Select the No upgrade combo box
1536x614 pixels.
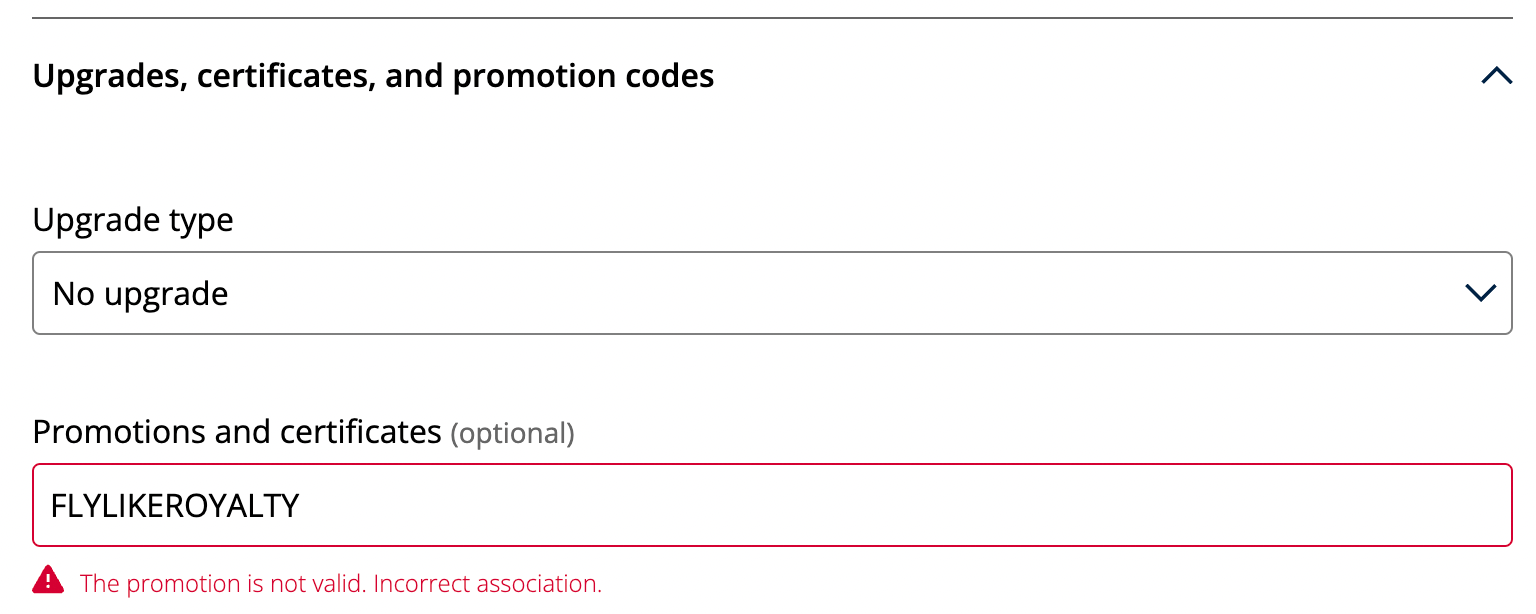pyautogui.click(x=770, y=293)
